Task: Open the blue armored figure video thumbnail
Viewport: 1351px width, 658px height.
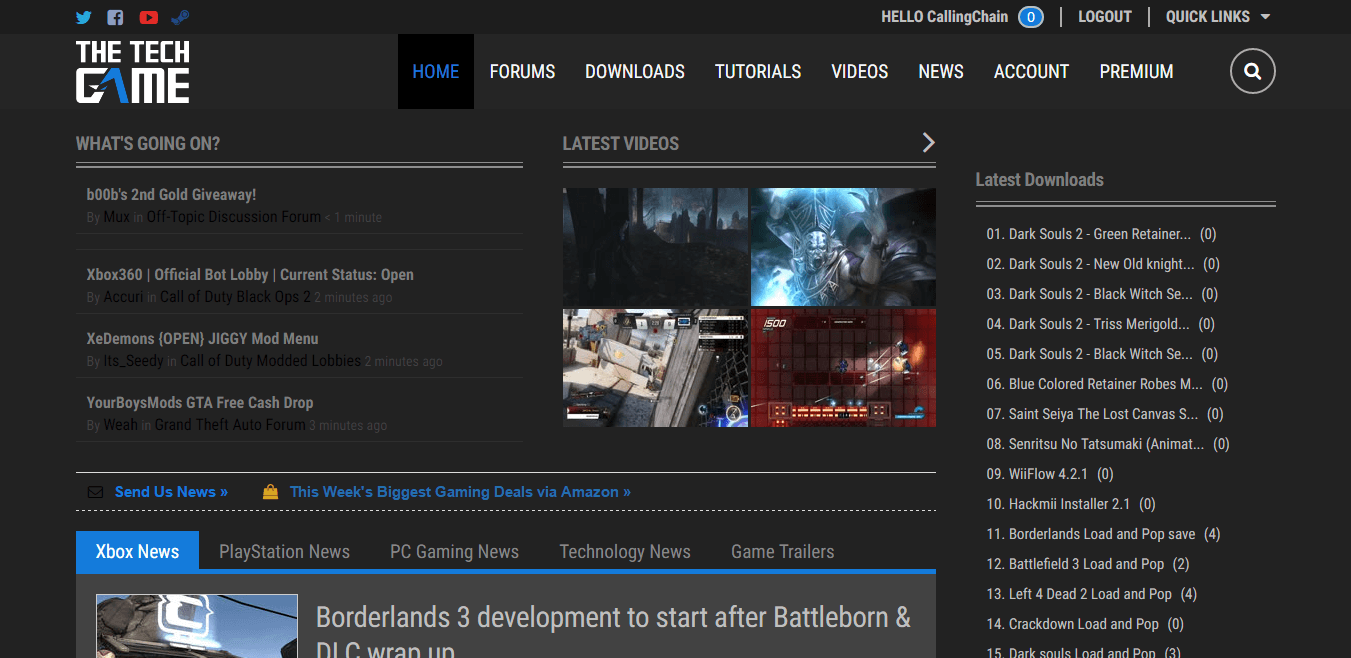Action: 844,247
